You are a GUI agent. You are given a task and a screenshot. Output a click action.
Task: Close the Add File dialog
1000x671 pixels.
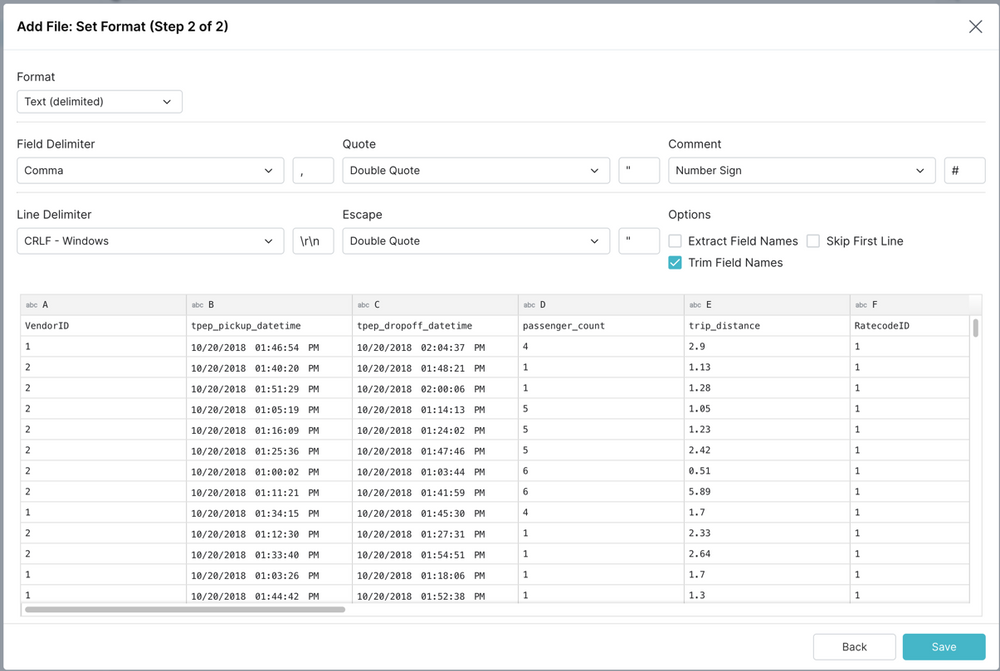975,27
